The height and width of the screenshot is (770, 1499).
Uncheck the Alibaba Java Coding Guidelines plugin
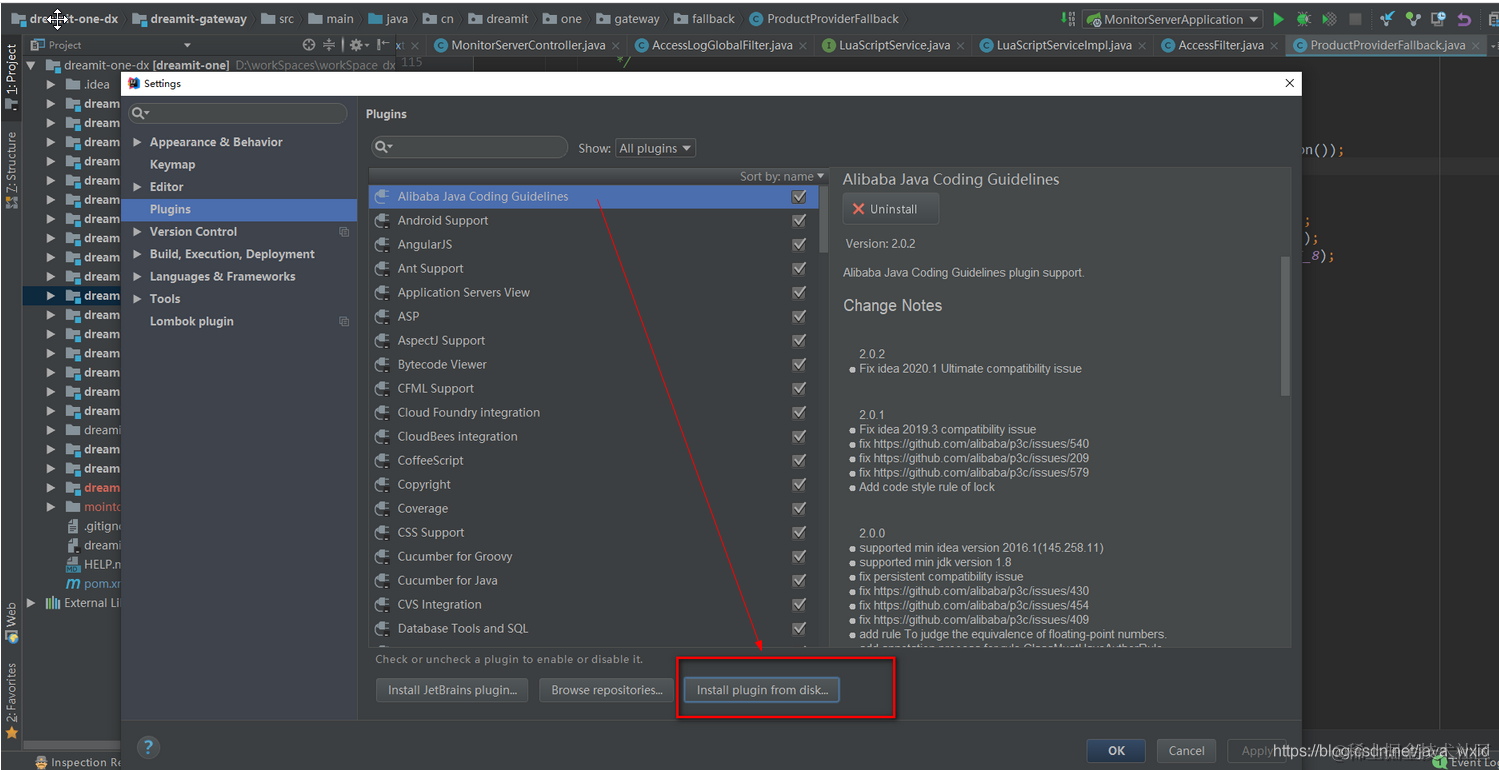pos(798,197)
